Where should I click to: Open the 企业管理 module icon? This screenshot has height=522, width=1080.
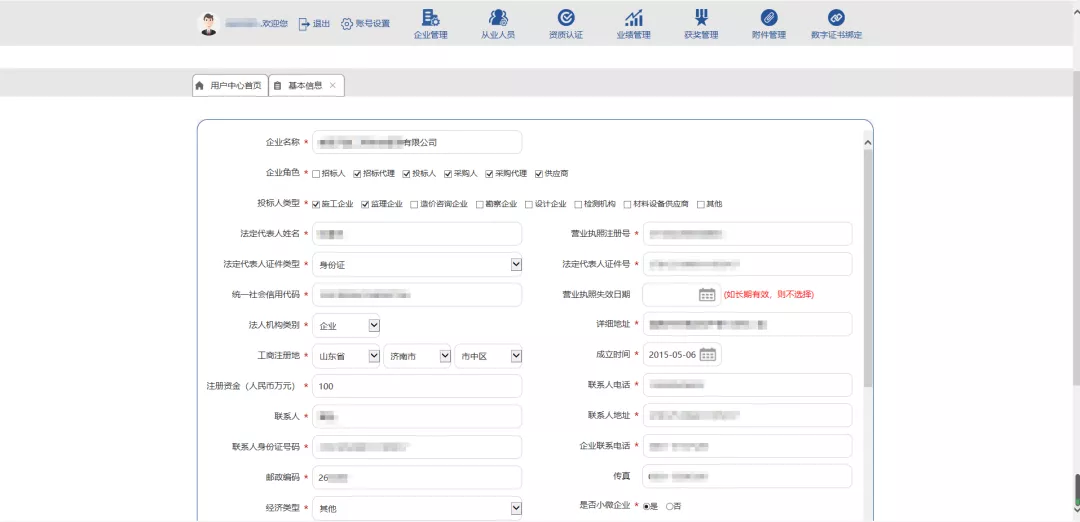pyautogui.click(x=430, y=18)
